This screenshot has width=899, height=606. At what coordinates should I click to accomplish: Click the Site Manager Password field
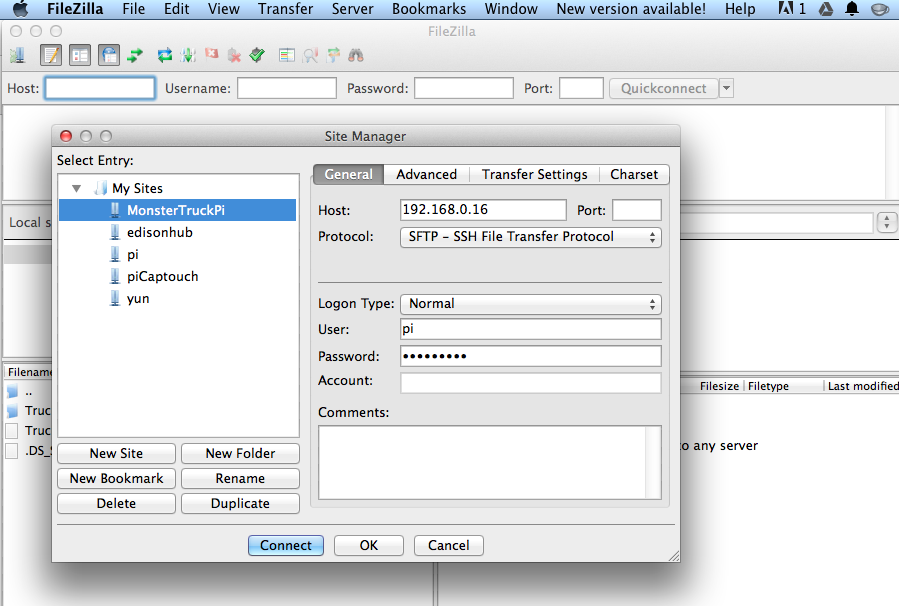coord(530,356)
